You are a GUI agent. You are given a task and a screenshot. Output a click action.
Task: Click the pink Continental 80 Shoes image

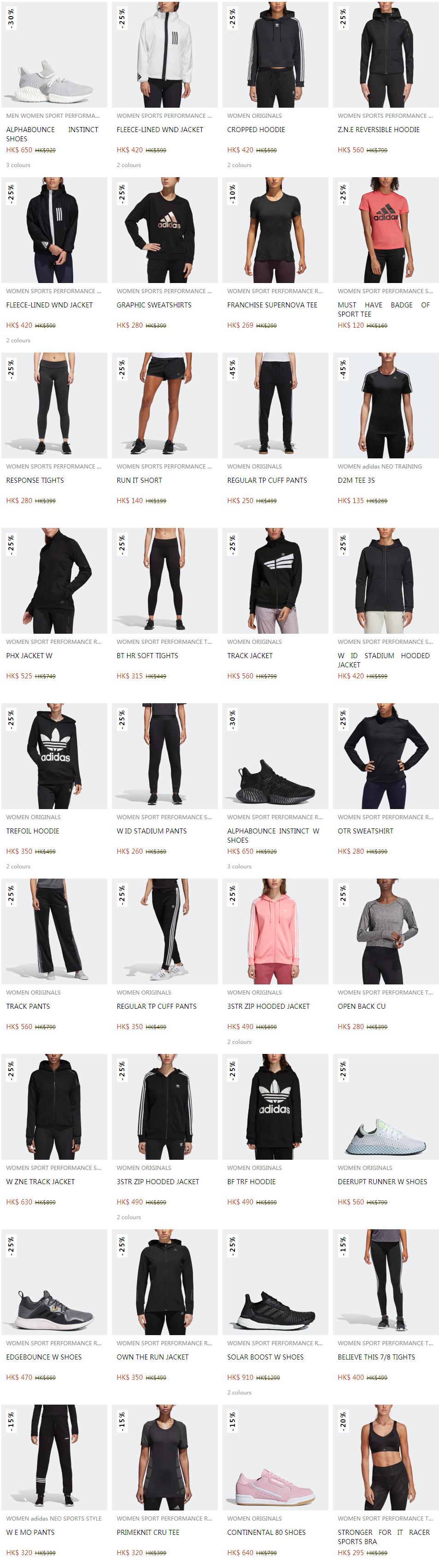tap(275, 1457)
